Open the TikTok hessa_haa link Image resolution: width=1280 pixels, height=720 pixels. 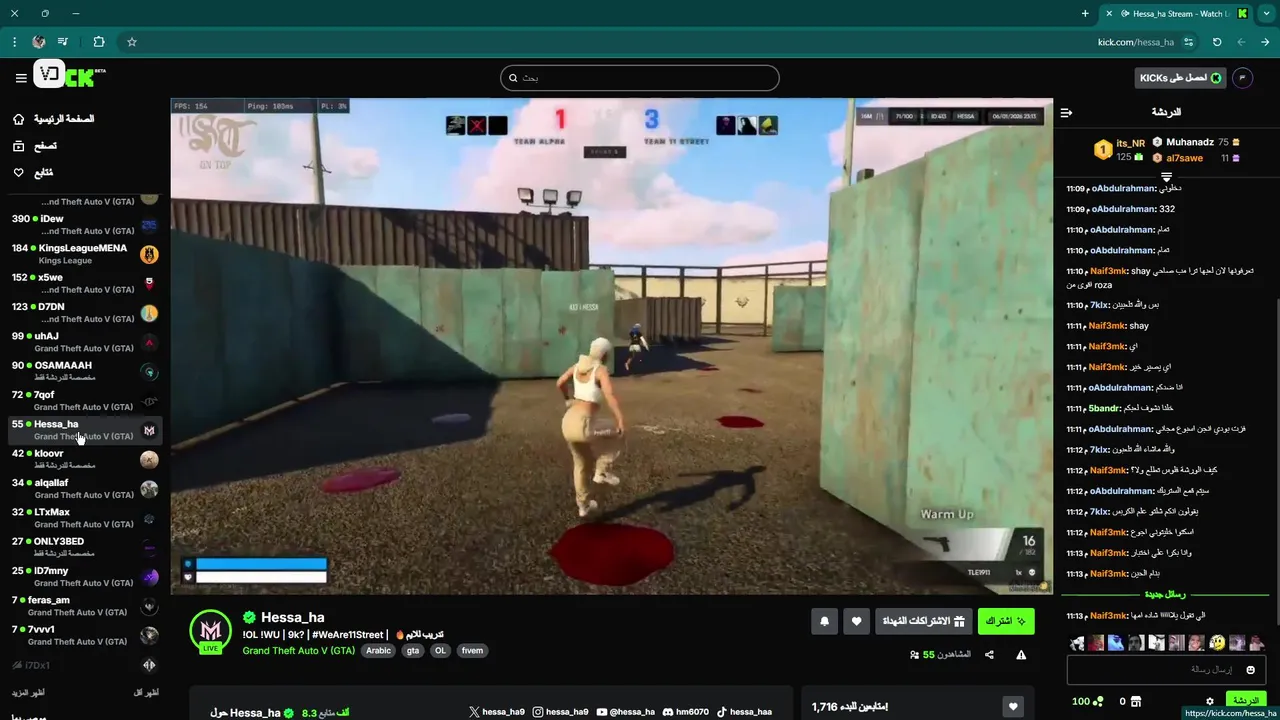click(744, 712)
